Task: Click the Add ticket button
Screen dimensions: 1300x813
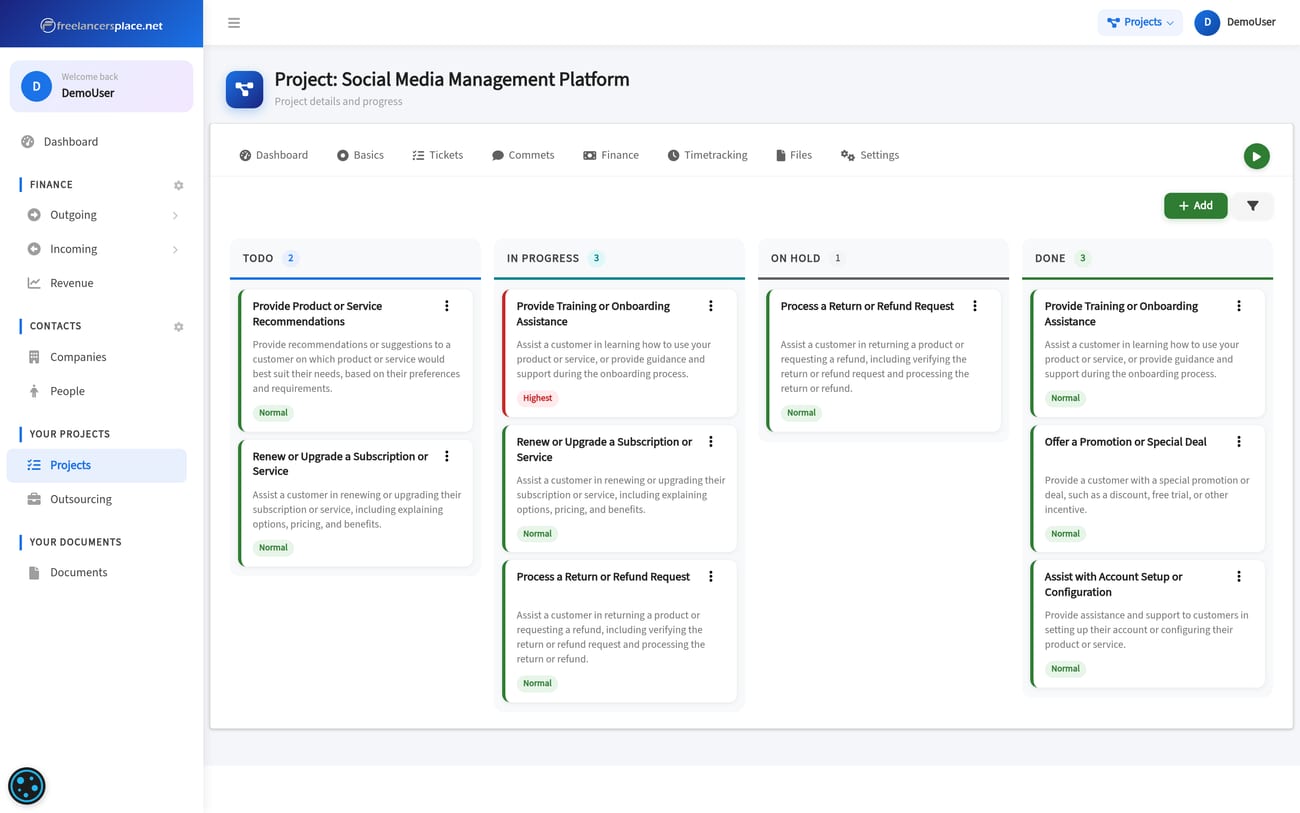Action: (x=1195, y=206)
